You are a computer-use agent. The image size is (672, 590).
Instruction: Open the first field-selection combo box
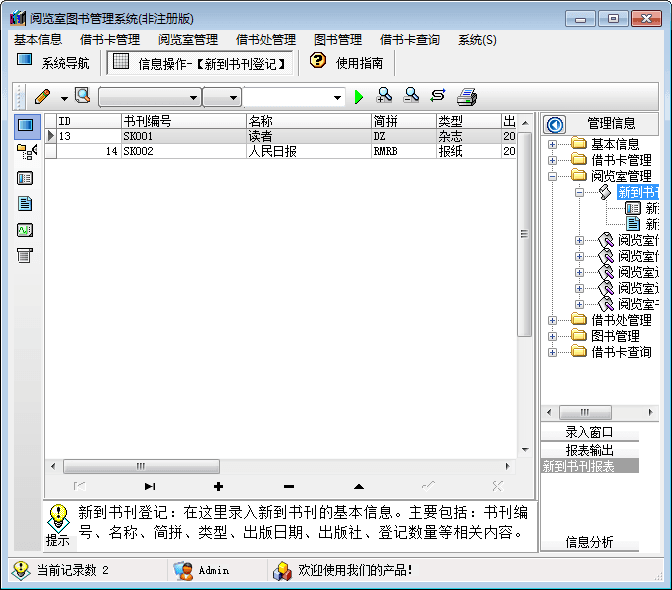(x=150, y=98)
